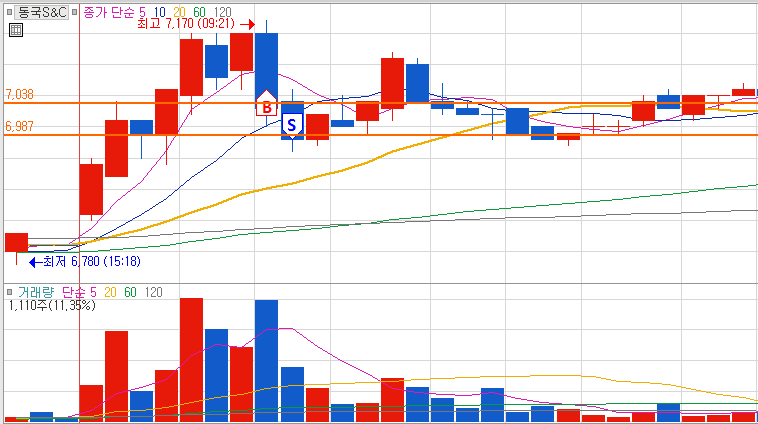Select the price MA period 120 label
Screen dimensions: 758x424
click(222, 12)
